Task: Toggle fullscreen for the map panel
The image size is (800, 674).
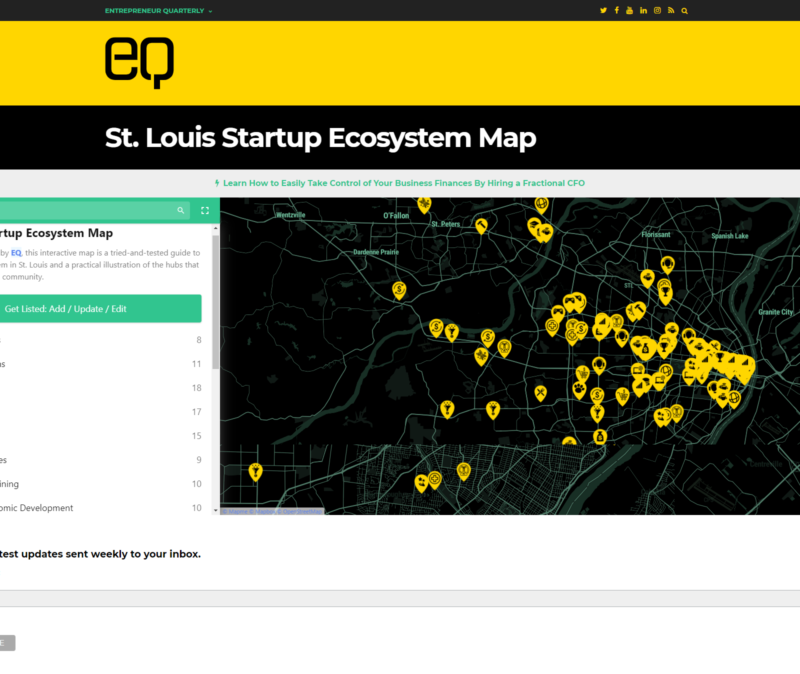Action: 205,210
